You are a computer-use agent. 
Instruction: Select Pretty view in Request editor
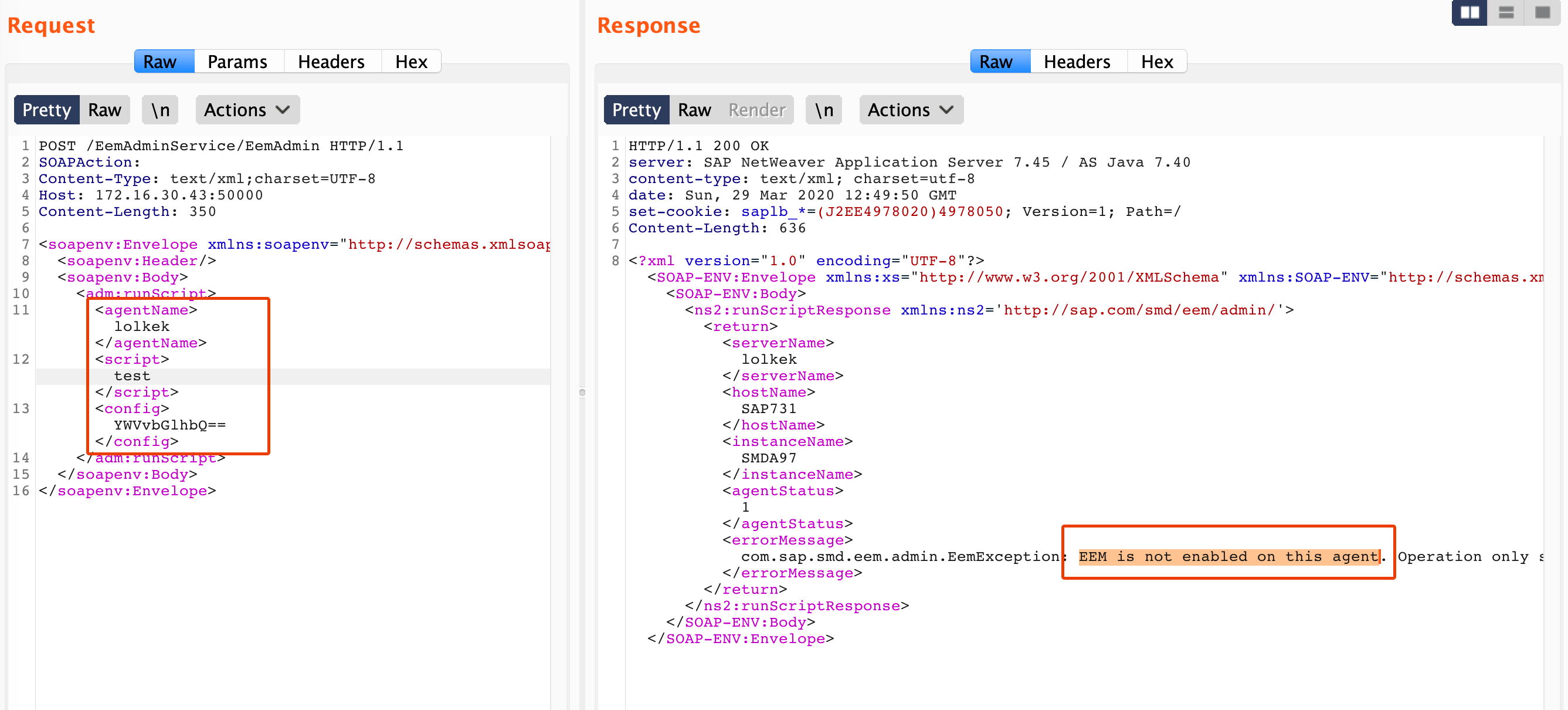point(46,110)
